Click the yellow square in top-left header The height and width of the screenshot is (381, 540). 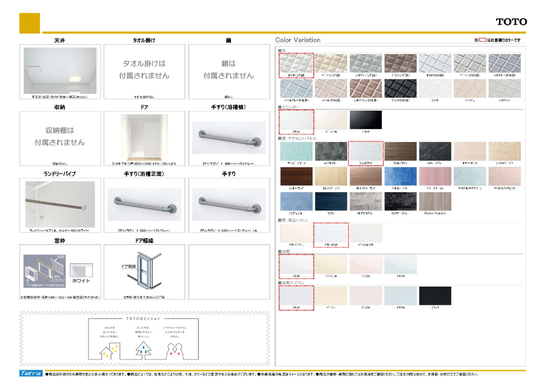pos(30,23)
